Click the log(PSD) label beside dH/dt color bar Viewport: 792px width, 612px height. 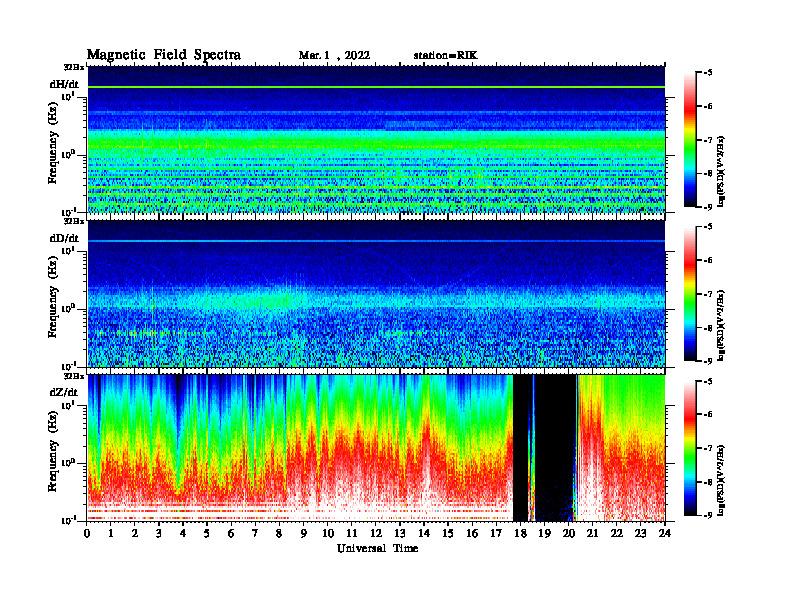tap(721, 171)
